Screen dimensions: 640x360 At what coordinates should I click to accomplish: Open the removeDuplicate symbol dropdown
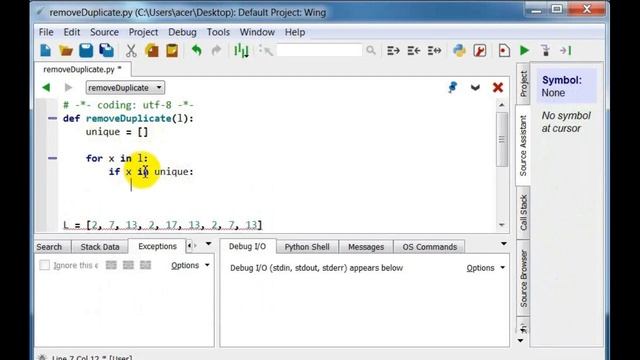point(125,87)
